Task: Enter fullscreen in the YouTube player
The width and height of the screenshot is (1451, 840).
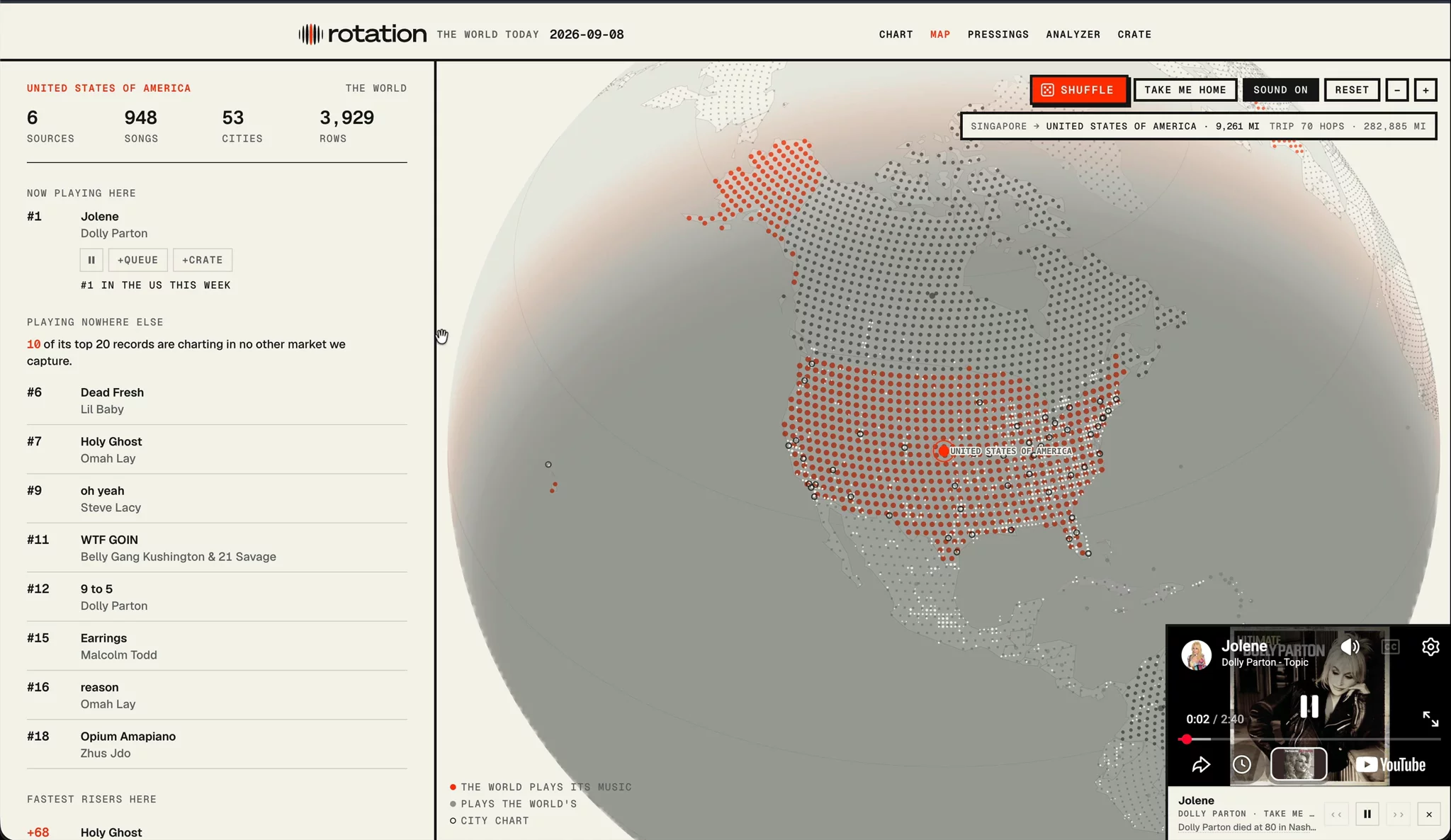Action: coord(1430,719)
